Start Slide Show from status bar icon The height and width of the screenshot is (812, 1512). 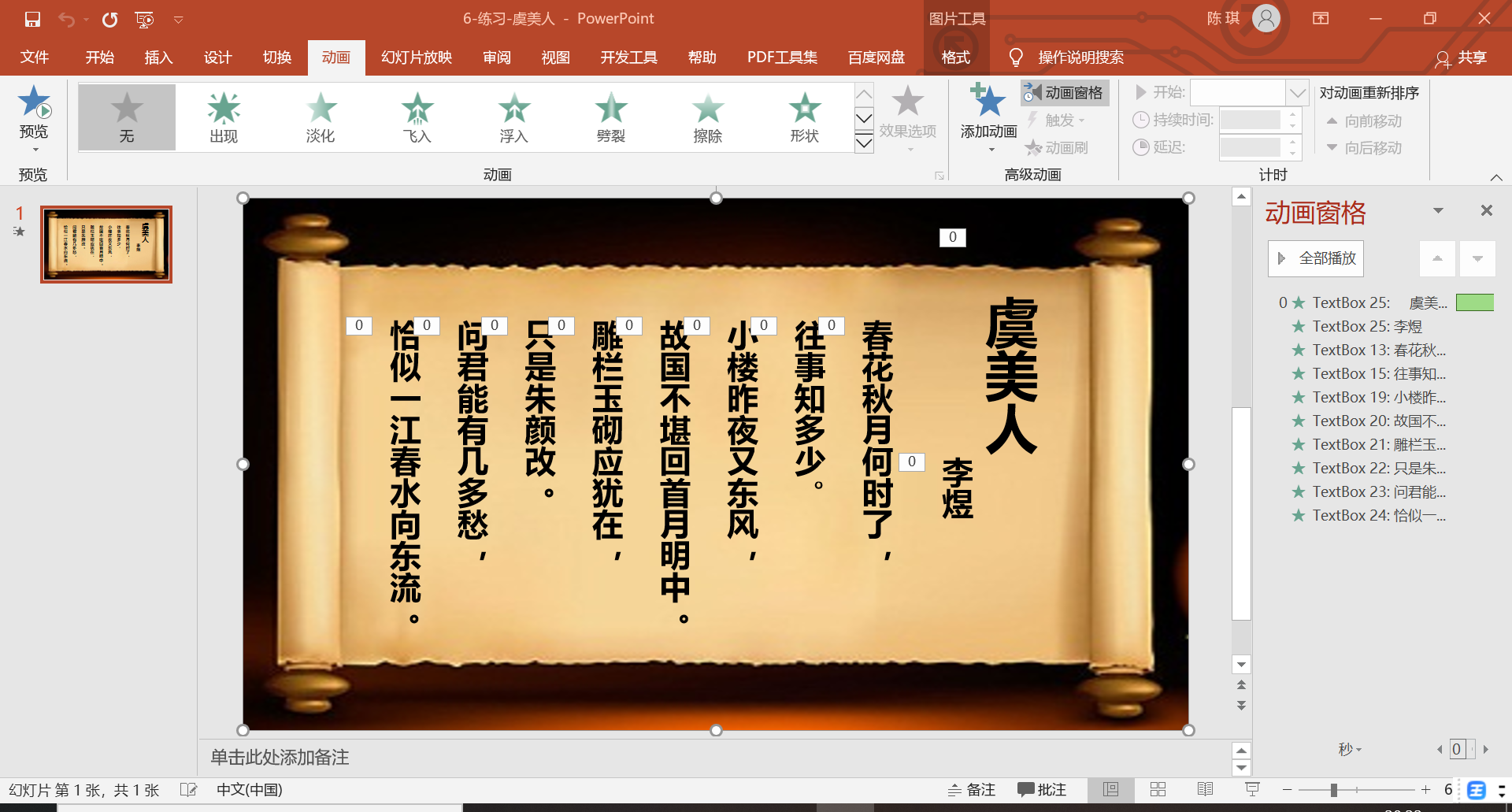[1252, 790]
